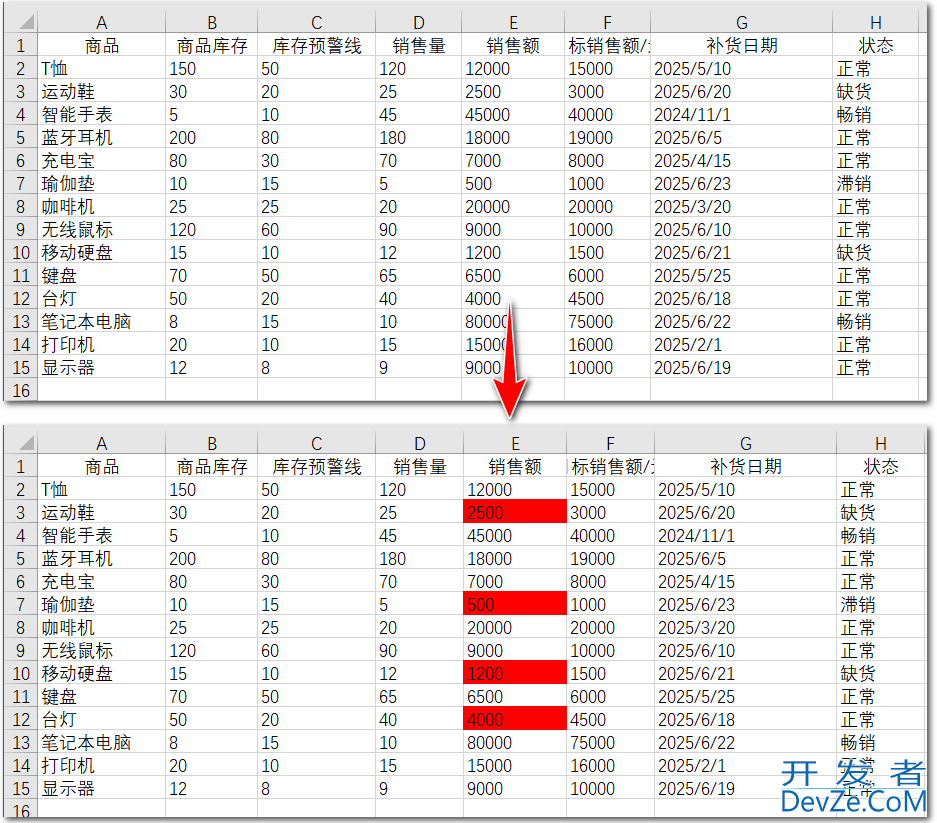Click 笔记本电脑 cell in bottom table
Screen dimensions: 937x823
click(101, 743)
